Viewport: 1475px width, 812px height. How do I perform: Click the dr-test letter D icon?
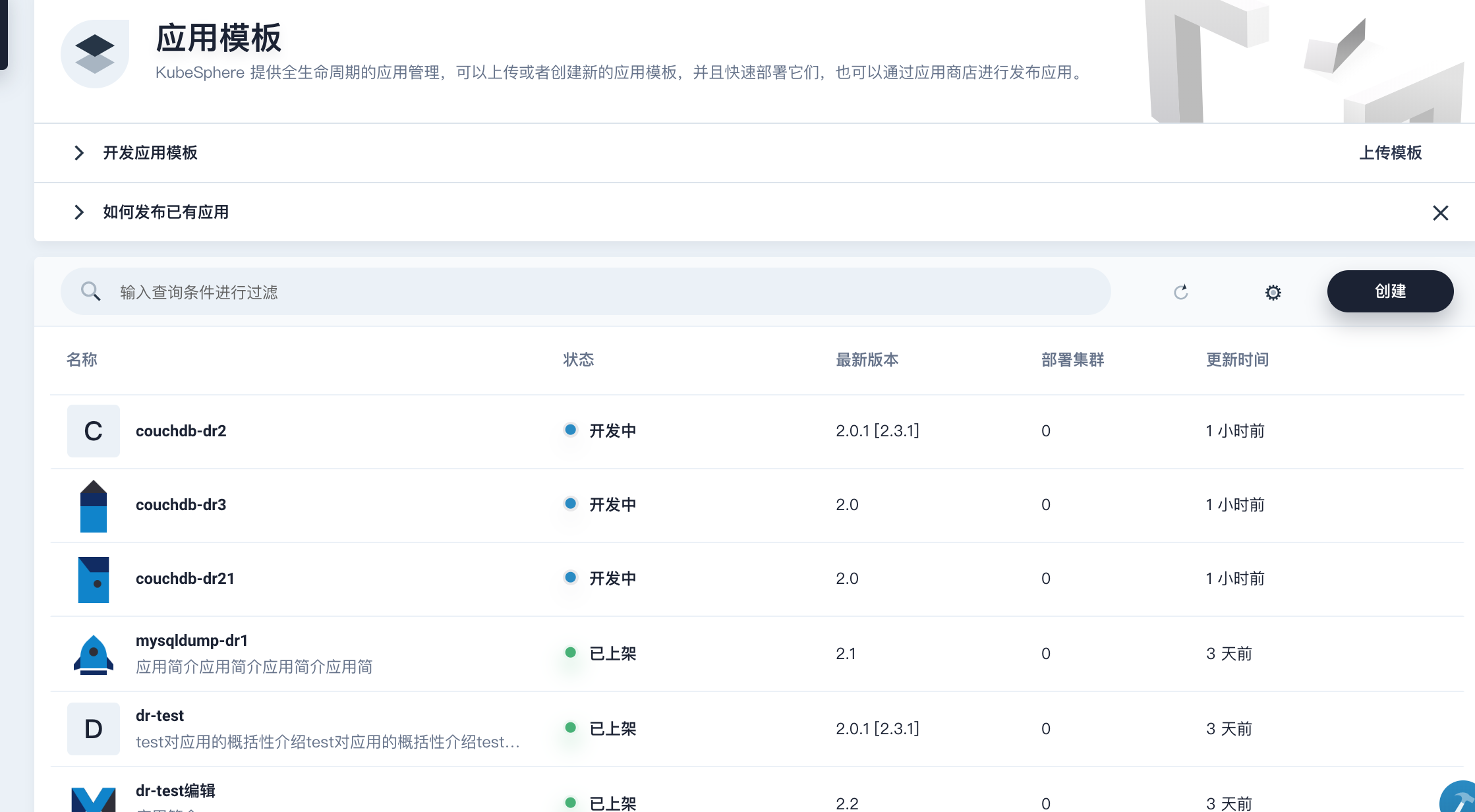(x=94, y=729)
